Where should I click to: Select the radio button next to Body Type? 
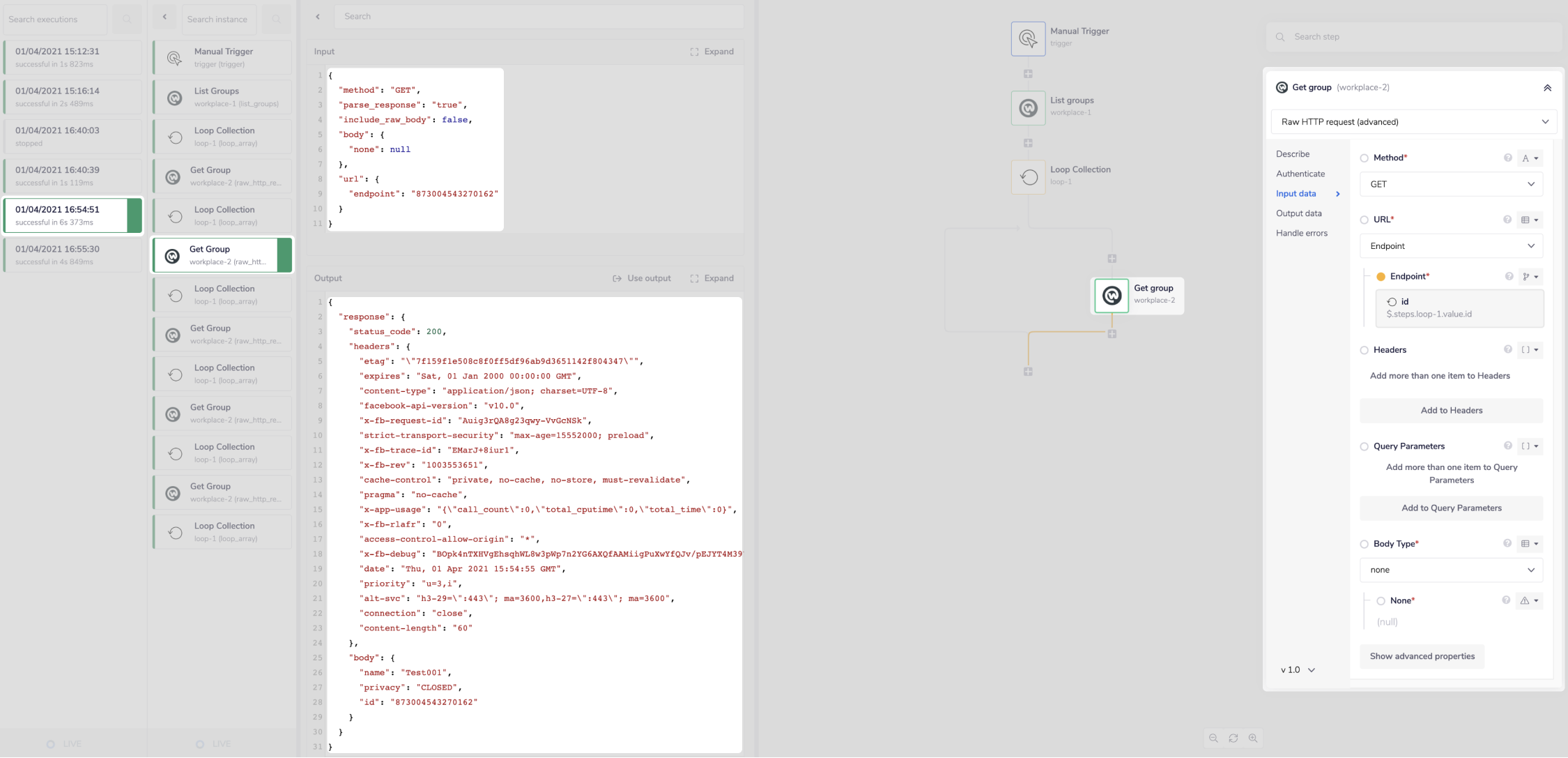tap(1364, 543)
